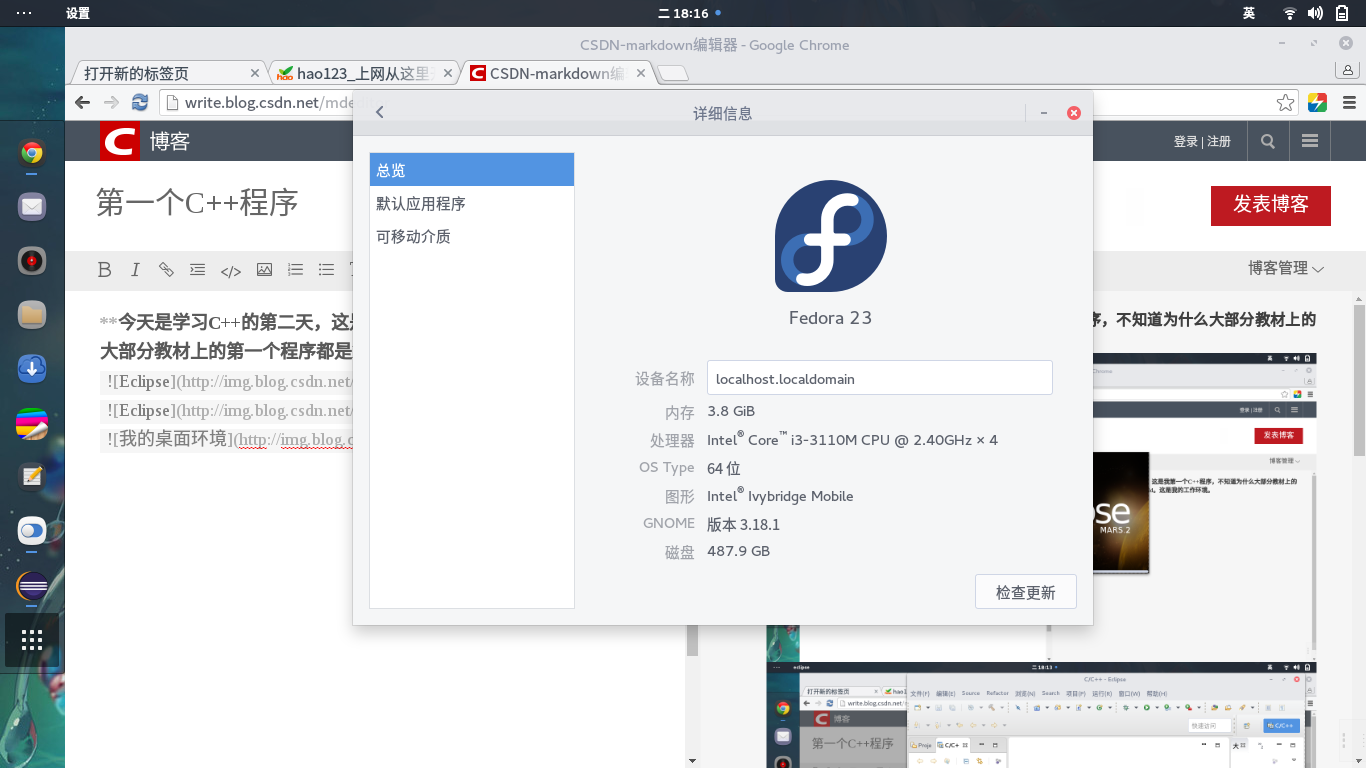This screenshot has width=1366, height=768.
Task: Go back in Chrome browser
Action: pos(82,102)
